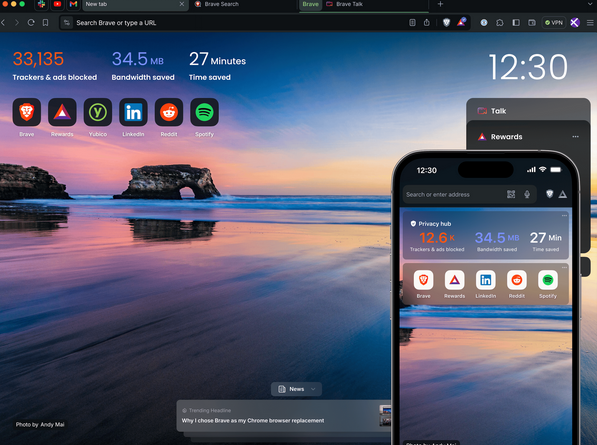The image size is (597, 445).
Task: Open the Talk widget card
Action: tap(528, 111)
